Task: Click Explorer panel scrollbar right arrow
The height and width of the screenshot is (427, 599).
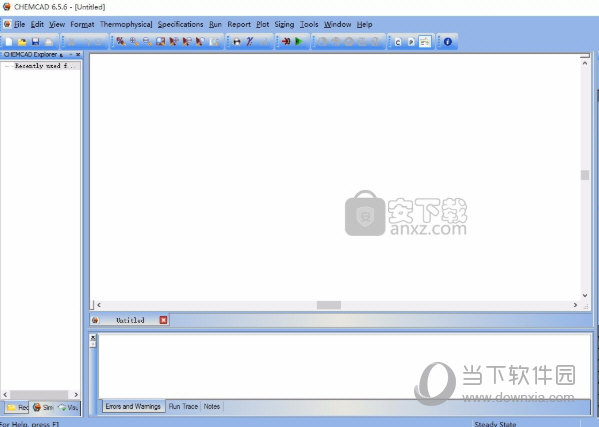Action: point(76,395)
